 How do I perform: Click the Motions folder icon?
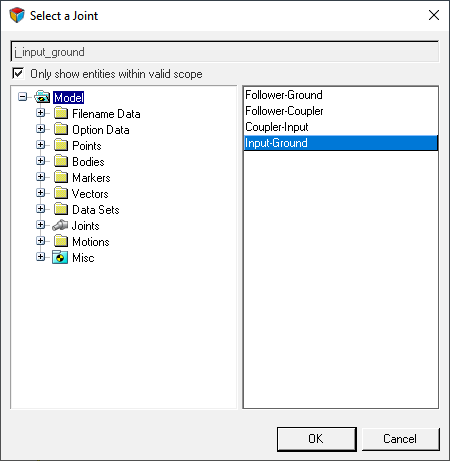click(x=61, y=242)
